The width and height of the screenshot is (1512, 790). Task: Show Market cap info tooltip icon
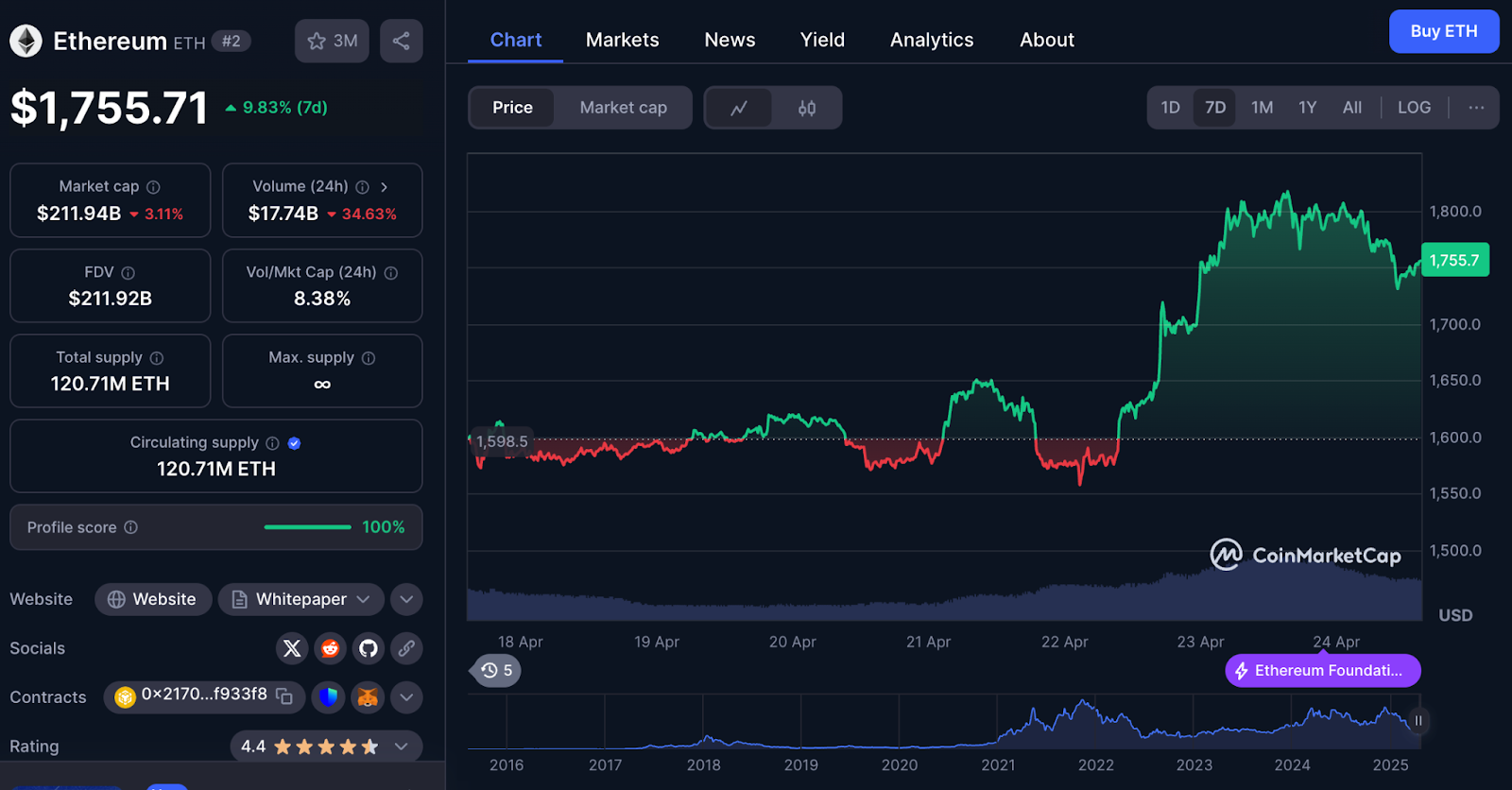point(153,187)
